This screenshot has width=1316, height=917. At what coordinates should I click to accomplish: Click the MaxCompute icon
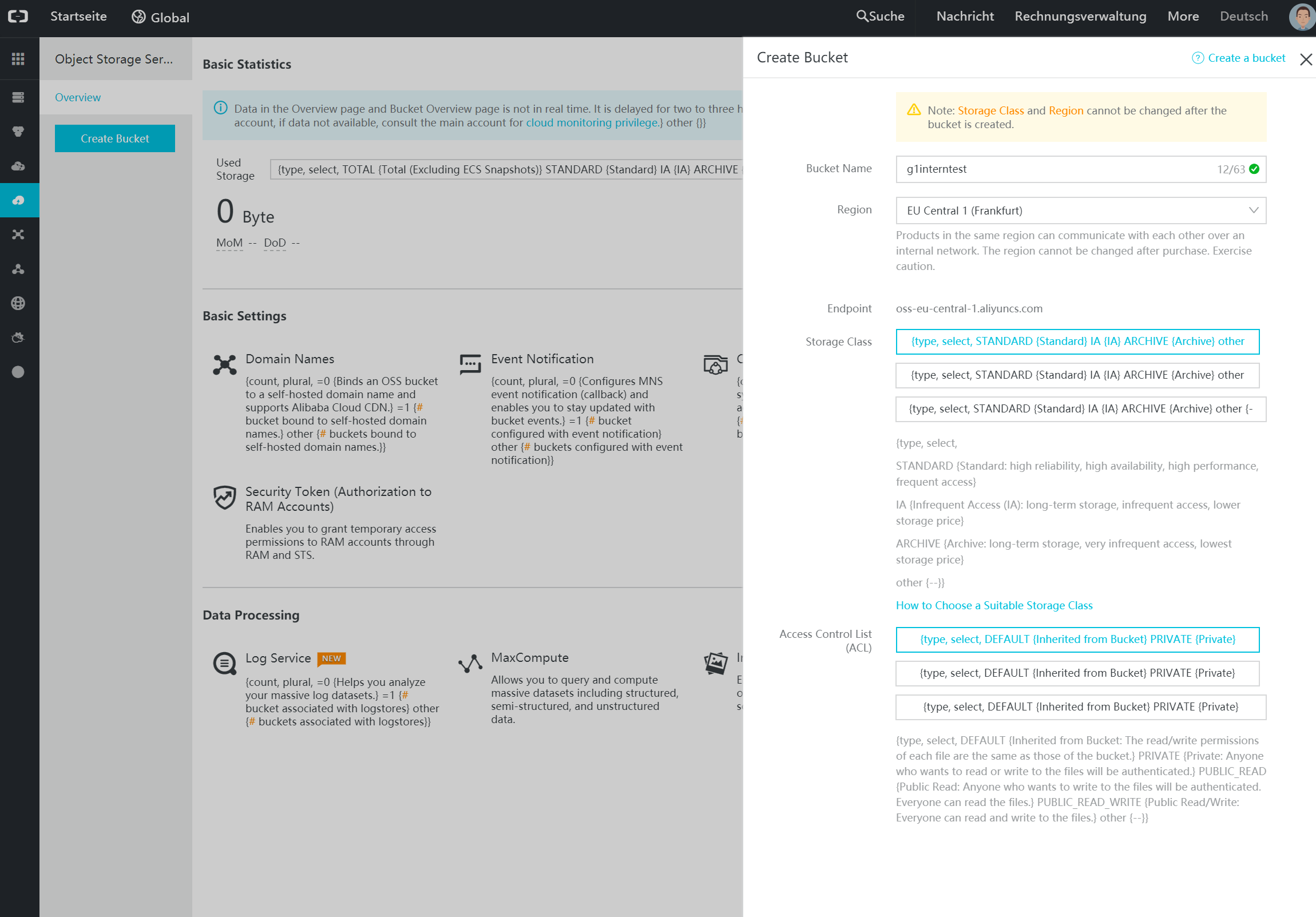pyautogui.click(x=470, y=663)
